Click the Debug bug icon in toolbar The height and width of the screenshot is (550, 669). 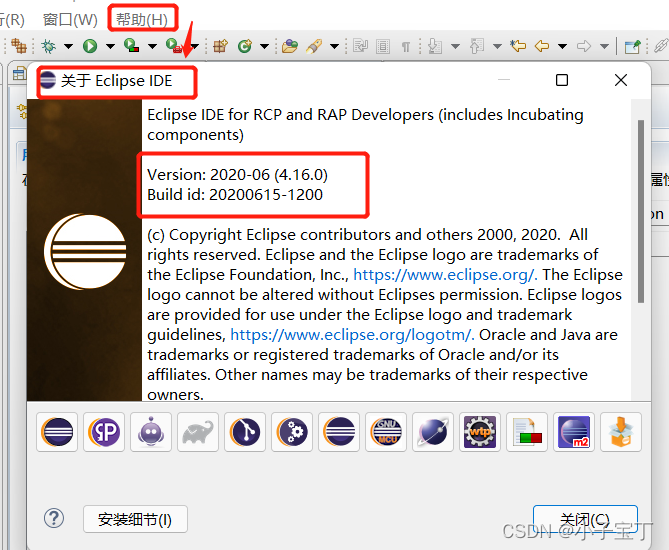(48, 46)
